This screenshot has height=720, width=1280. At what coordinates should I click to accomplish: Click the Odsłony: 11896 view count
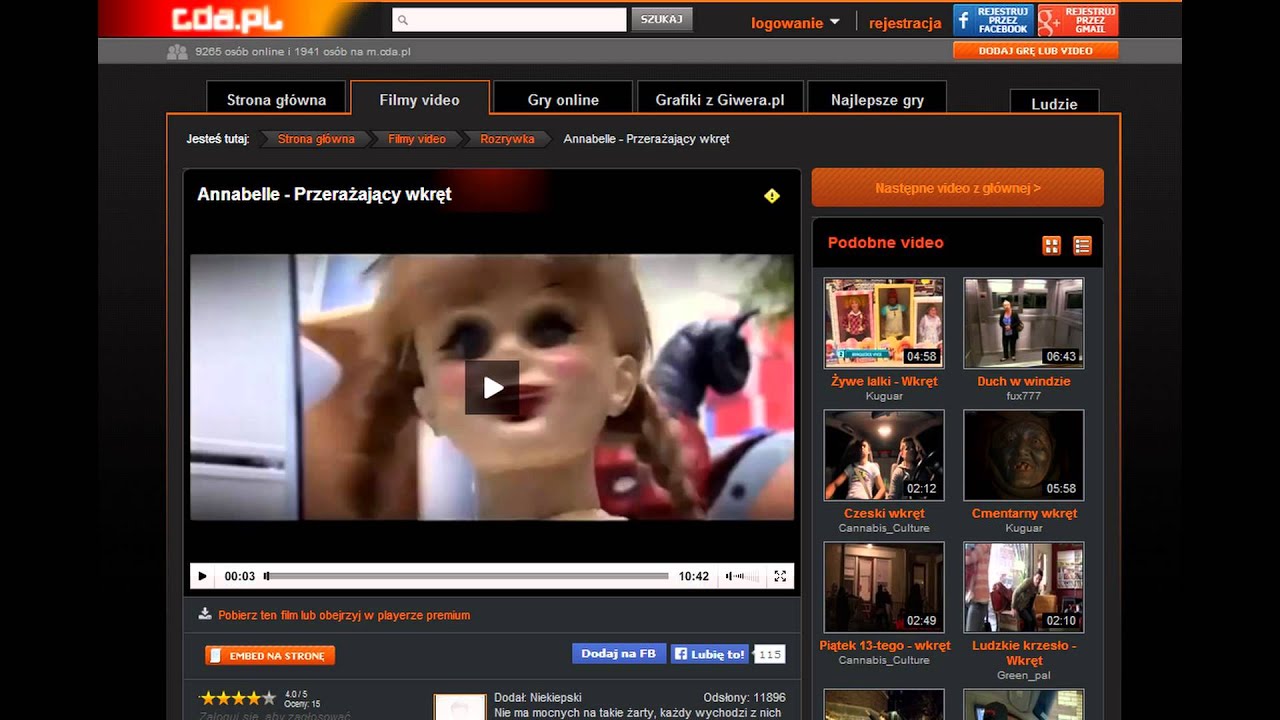(744, 697)
